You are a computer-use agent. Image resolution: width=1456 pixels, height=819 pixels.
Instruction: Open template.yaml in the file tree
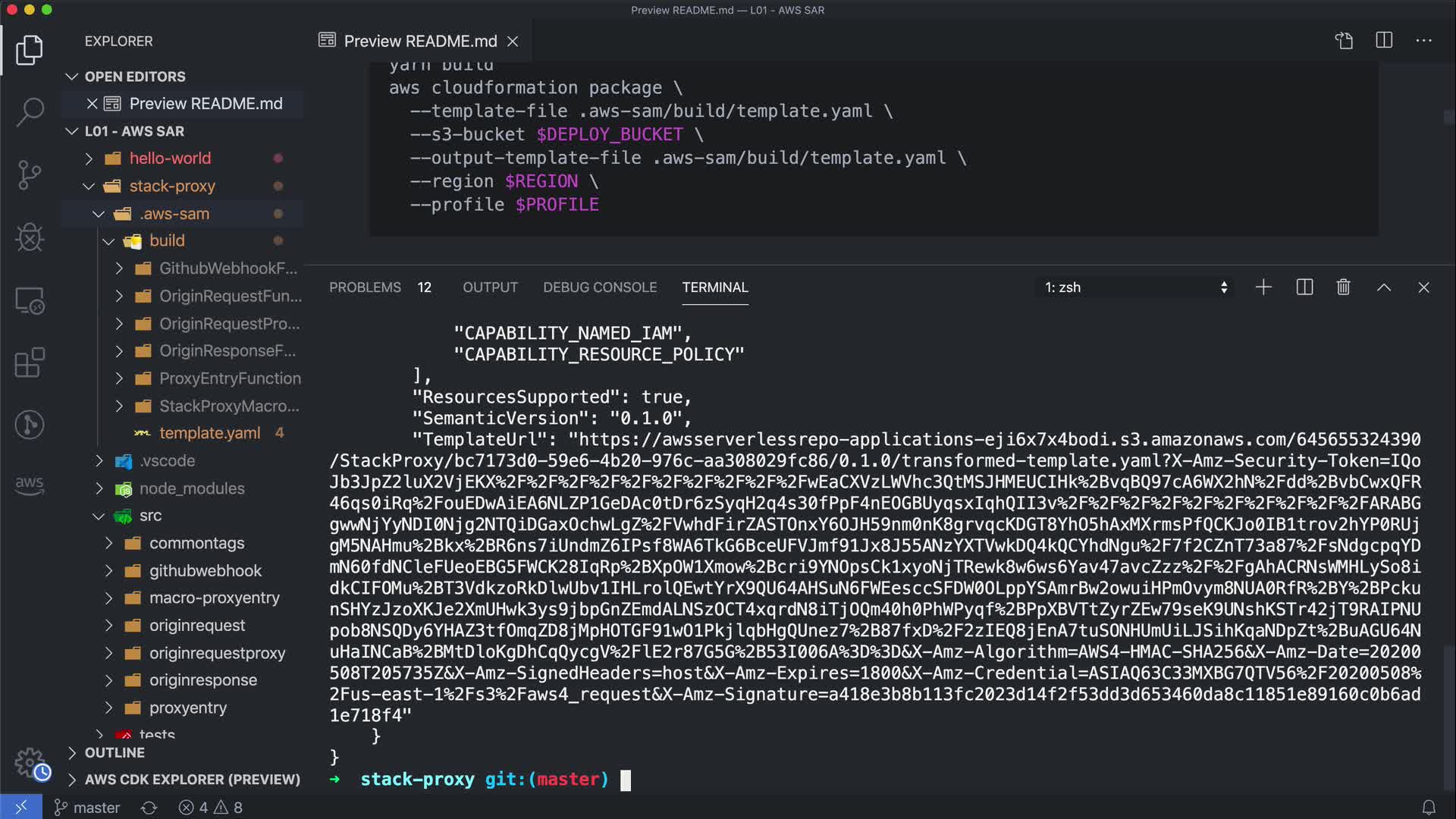tap(209, 433)
